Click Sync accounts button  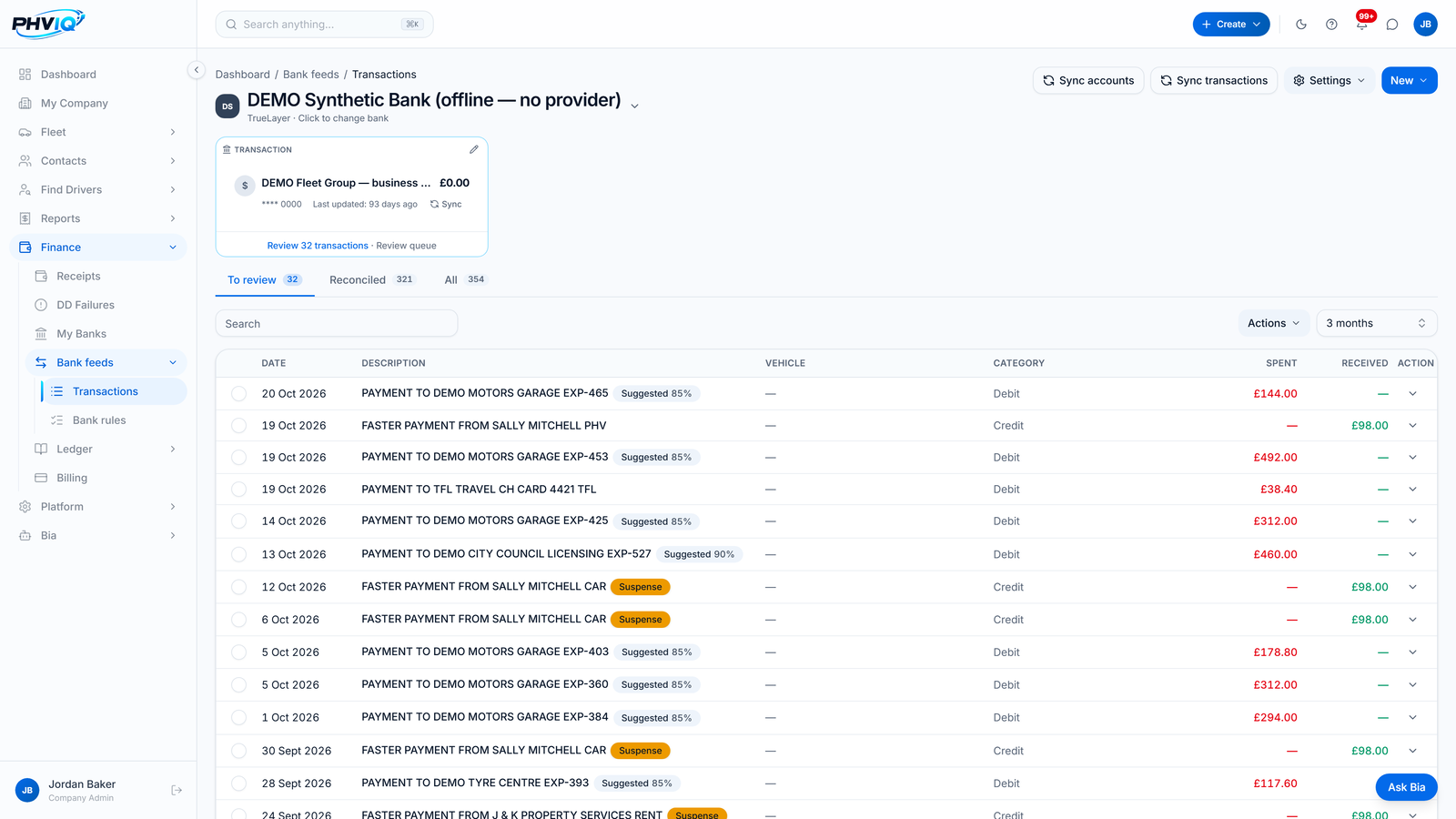tap(1088, 80)
